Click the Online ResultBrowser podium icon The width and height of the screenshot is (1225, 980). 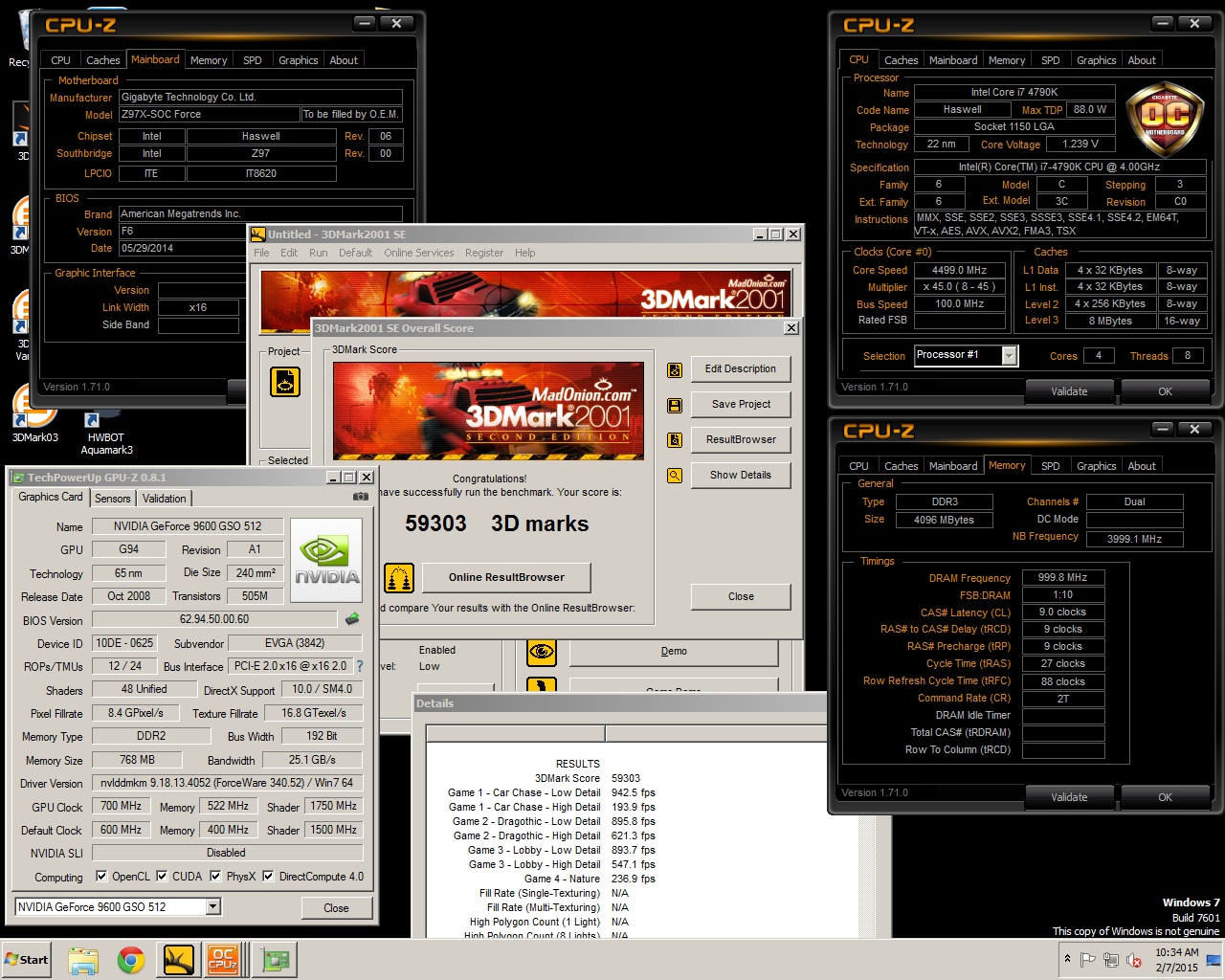pos(399,577)
